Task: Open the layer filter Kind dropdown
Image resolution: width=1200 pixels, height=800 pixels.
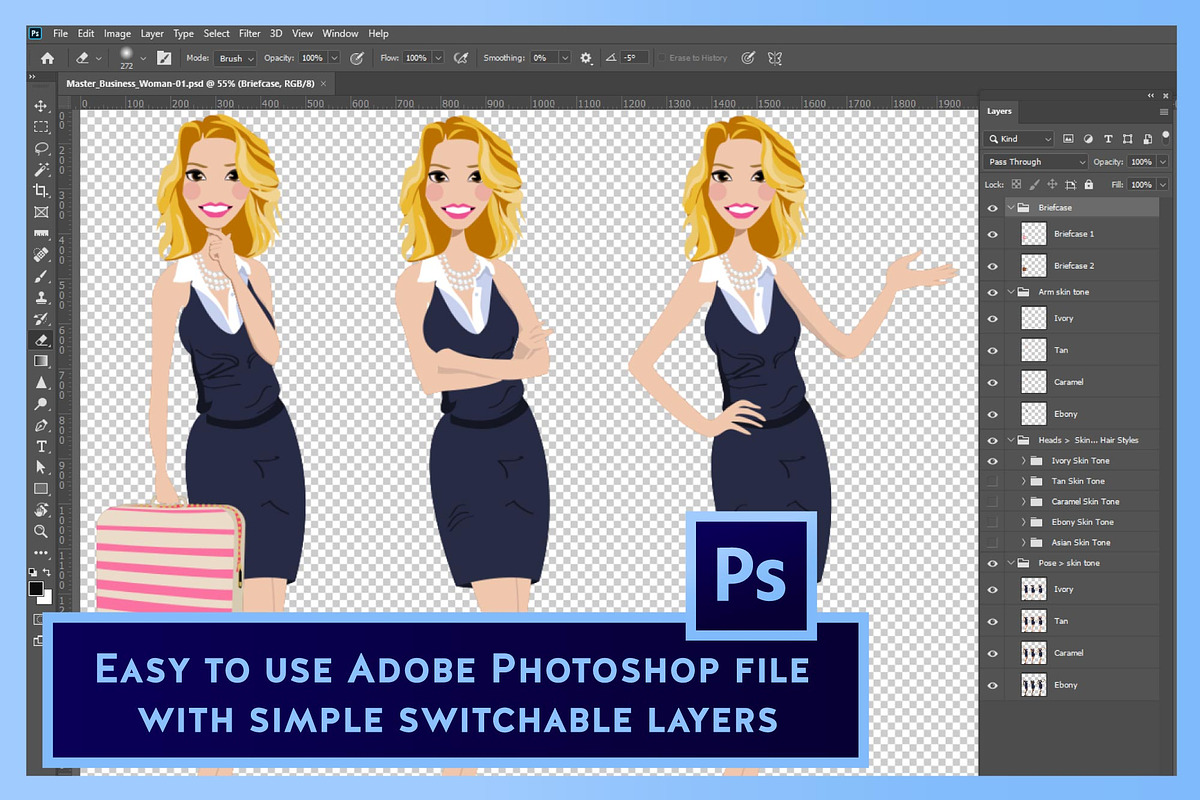Action: [x=1018, y=139]
